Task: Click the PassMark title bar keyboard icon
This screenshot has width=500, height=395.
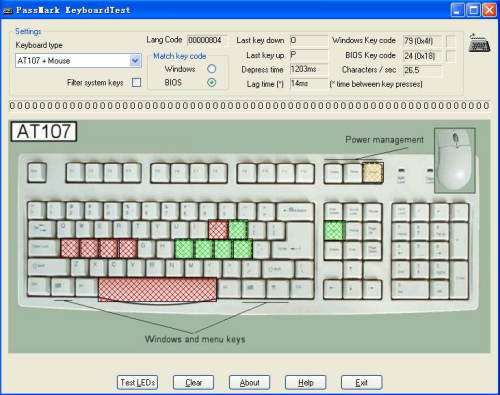Action: [x=7, y=10]
